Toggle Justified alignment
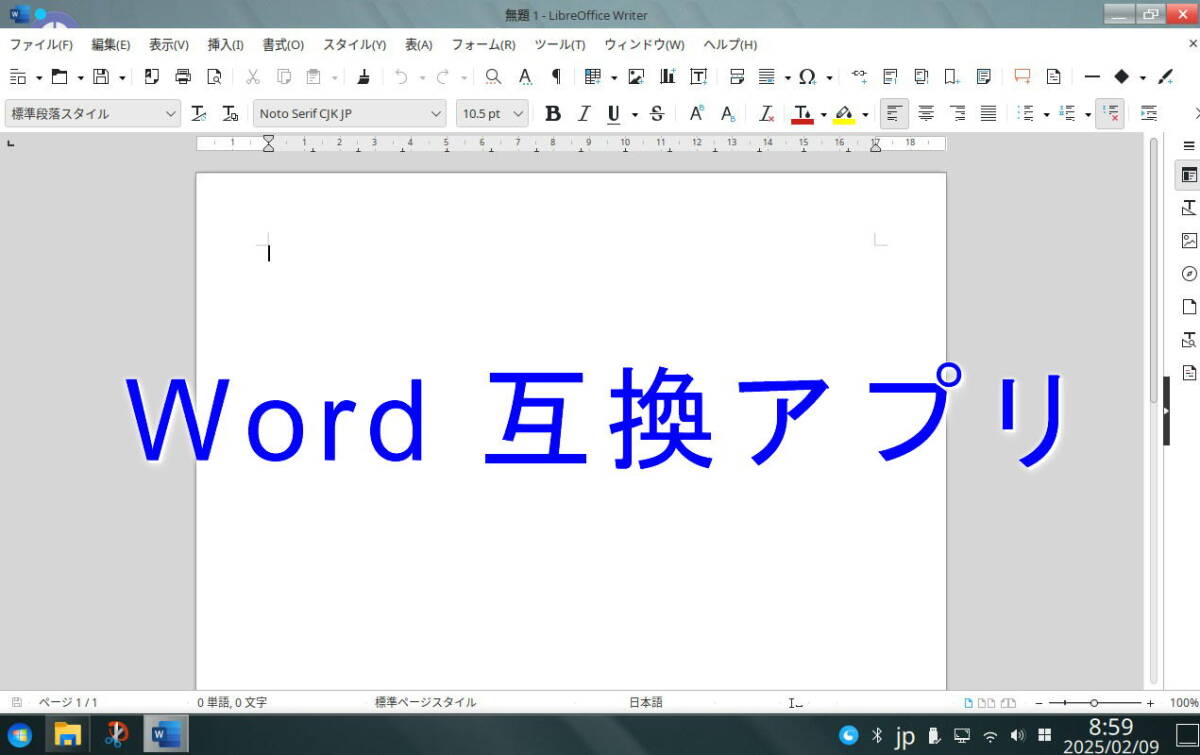The width and height of the screenshot is (1200, 755). coord(988,113)
